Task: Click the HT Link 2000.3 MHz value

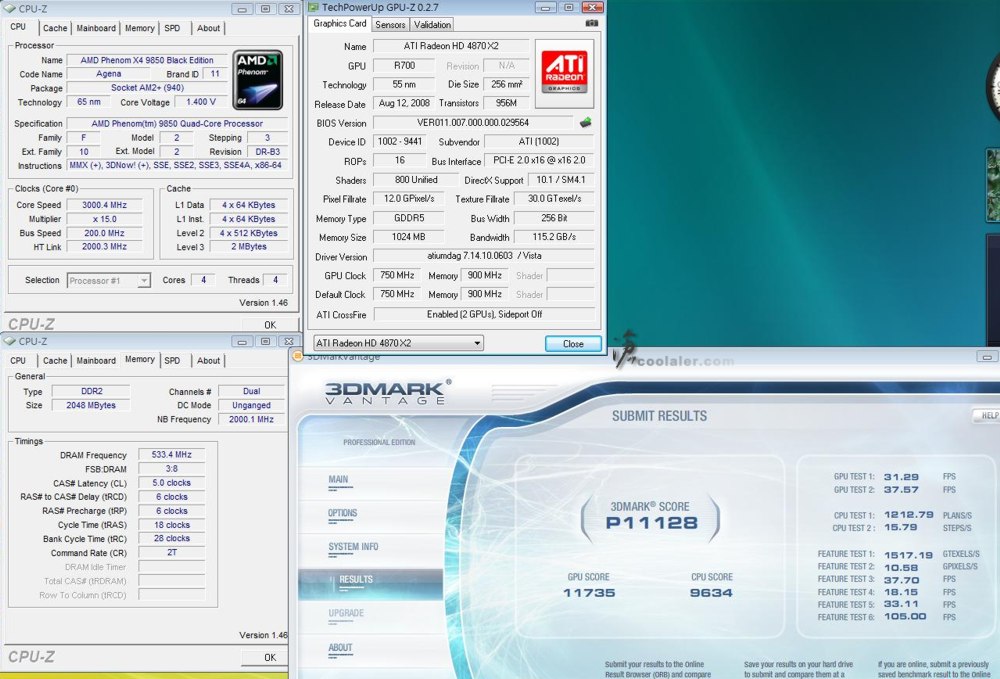Action: click(105, 247)
